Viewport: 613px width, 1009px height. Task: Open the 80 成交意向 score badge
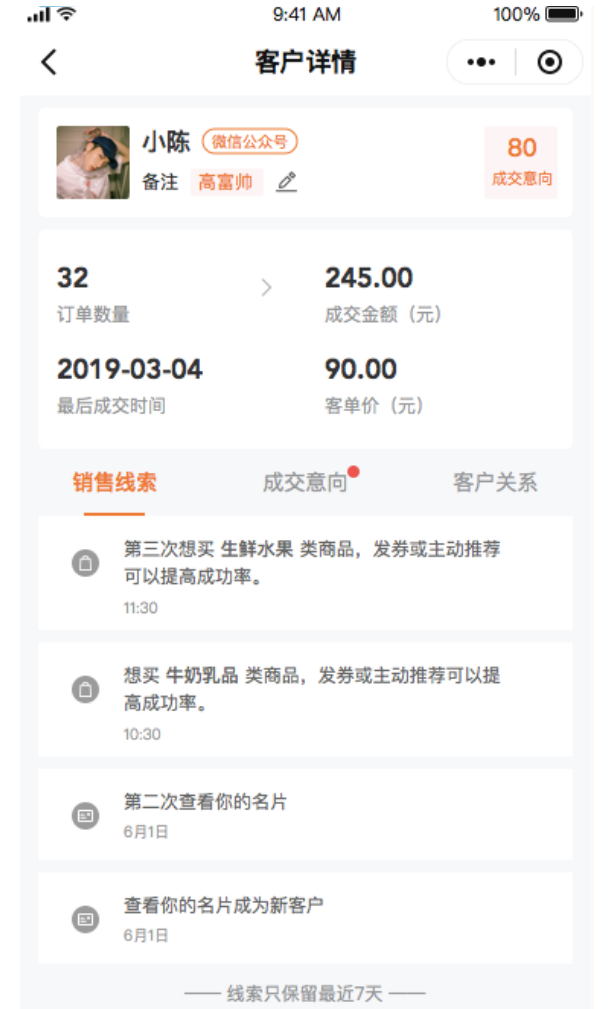coord(521,162)
